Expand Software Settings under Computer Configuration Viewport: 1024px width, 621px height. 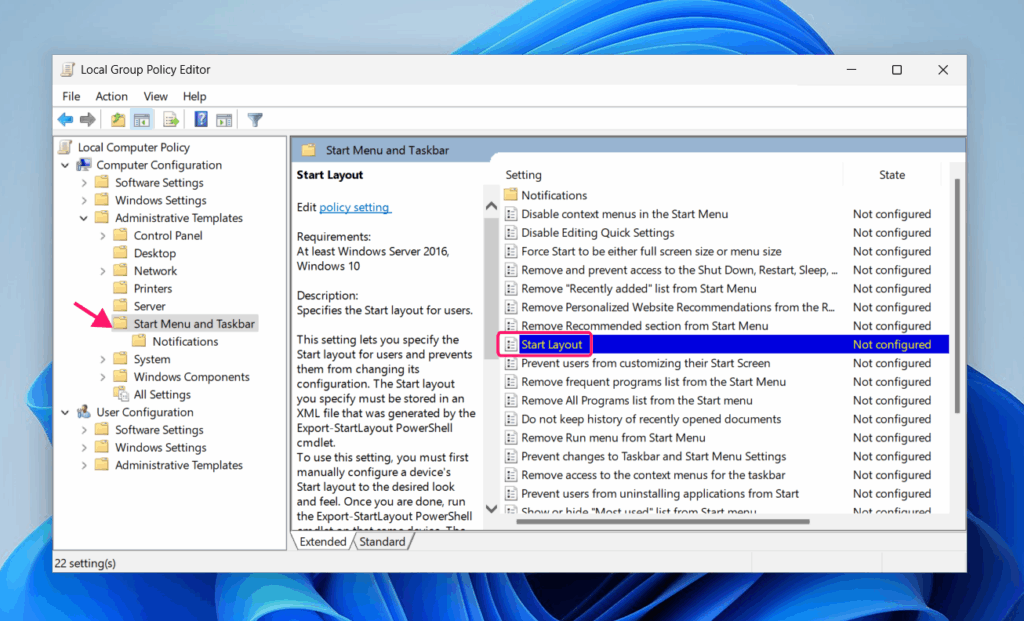84,183
